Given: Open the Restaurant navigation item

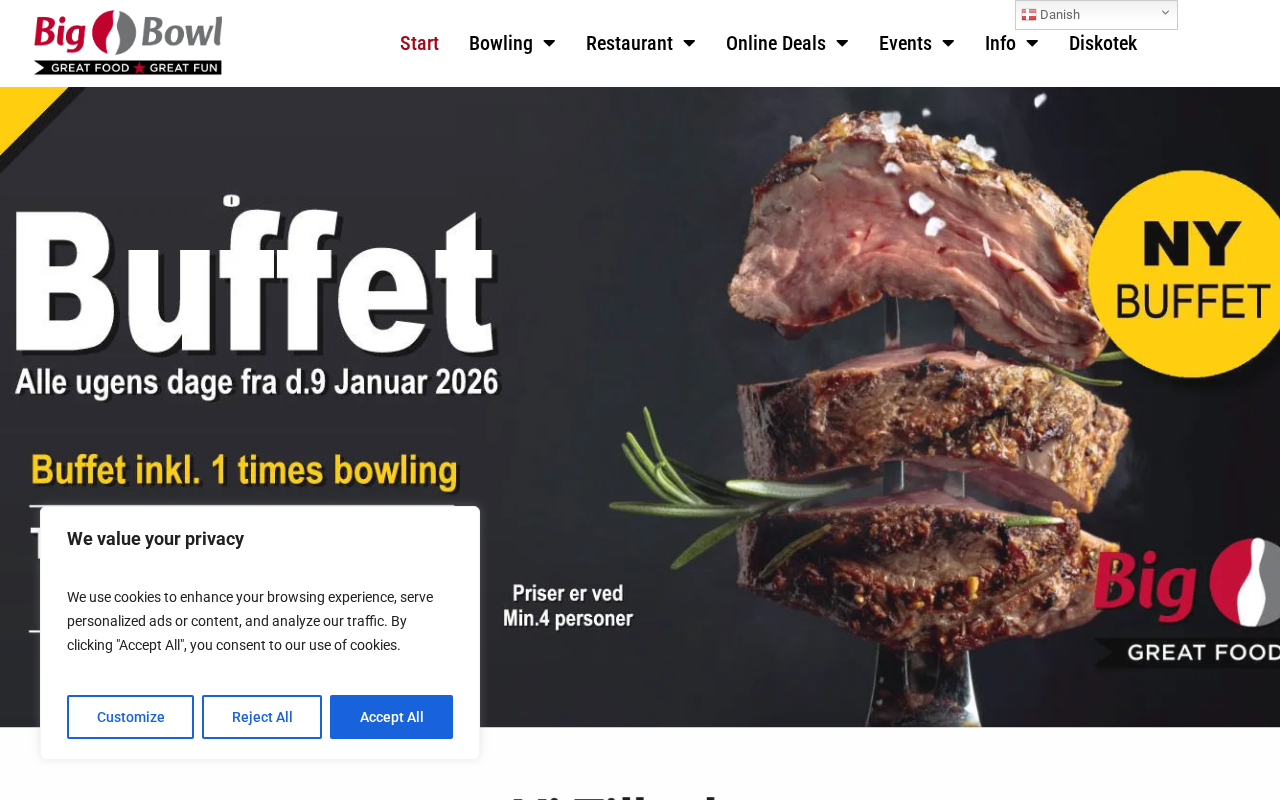Looking at the screenshot, I should pos(629,43).
